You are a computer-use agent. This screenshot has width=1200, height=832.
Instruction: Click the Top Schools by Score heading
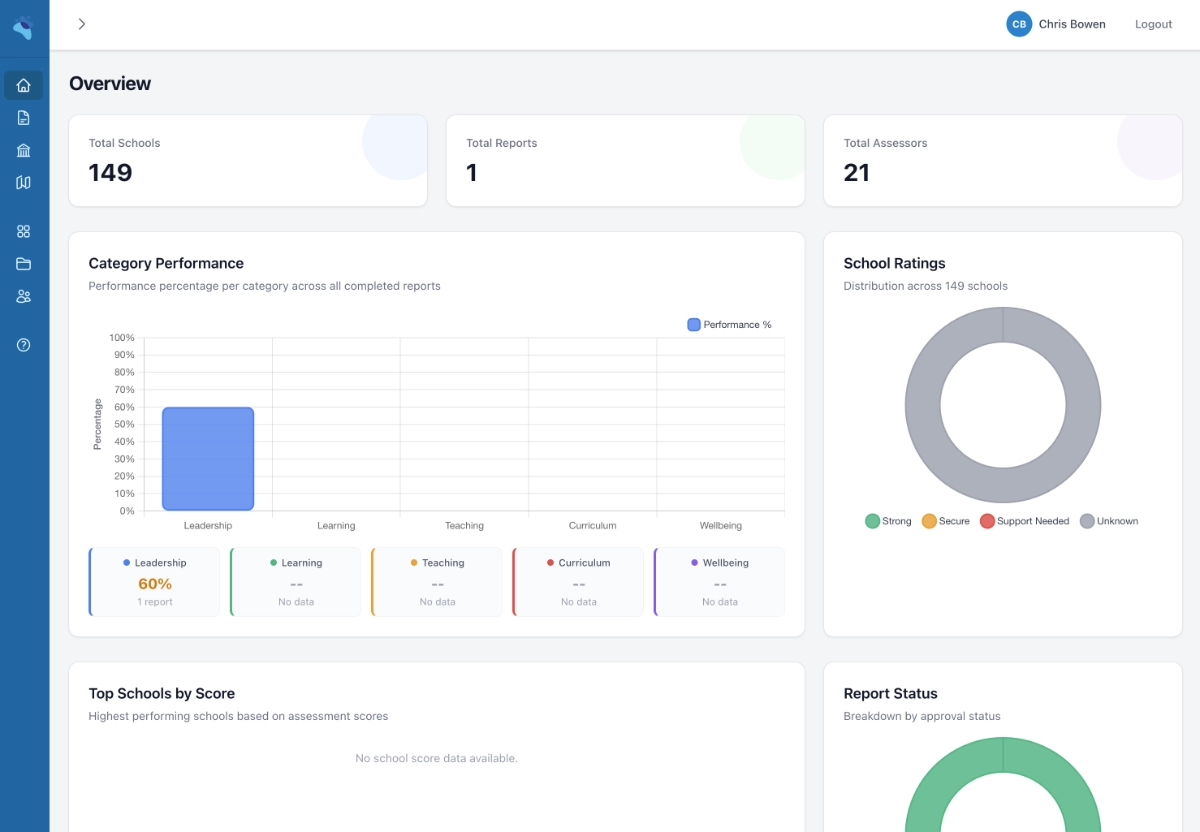click(x=161, y=694)
